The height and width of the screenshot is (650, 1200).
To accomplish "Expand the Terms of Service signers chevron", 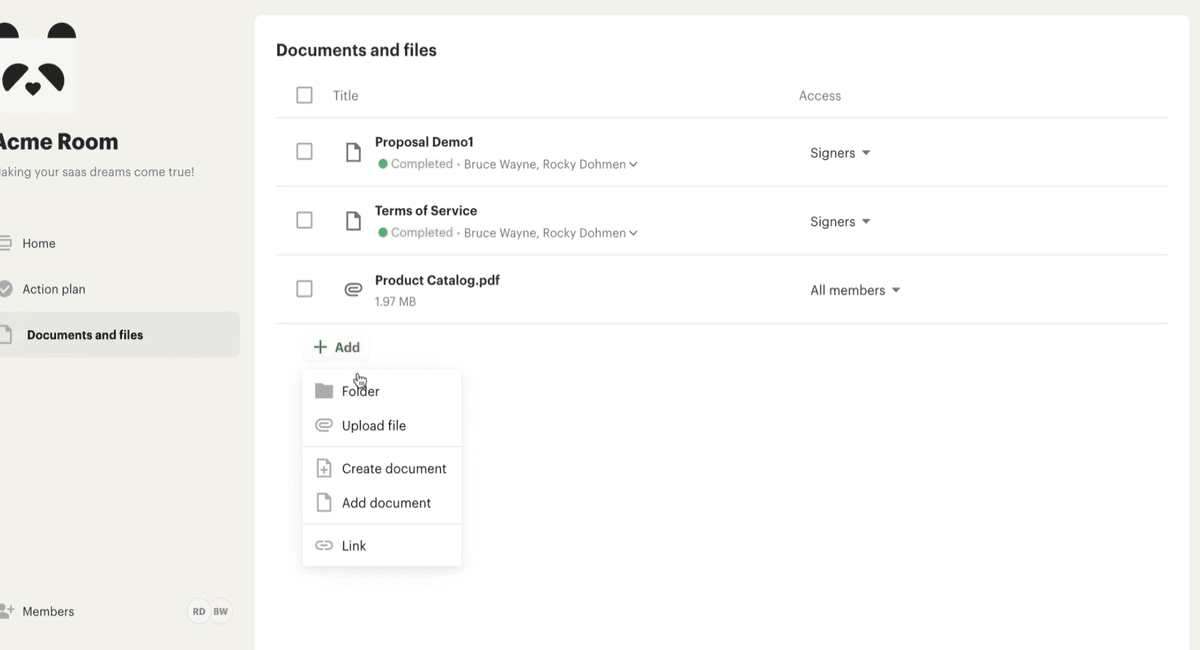I will [x=633, y=233].
